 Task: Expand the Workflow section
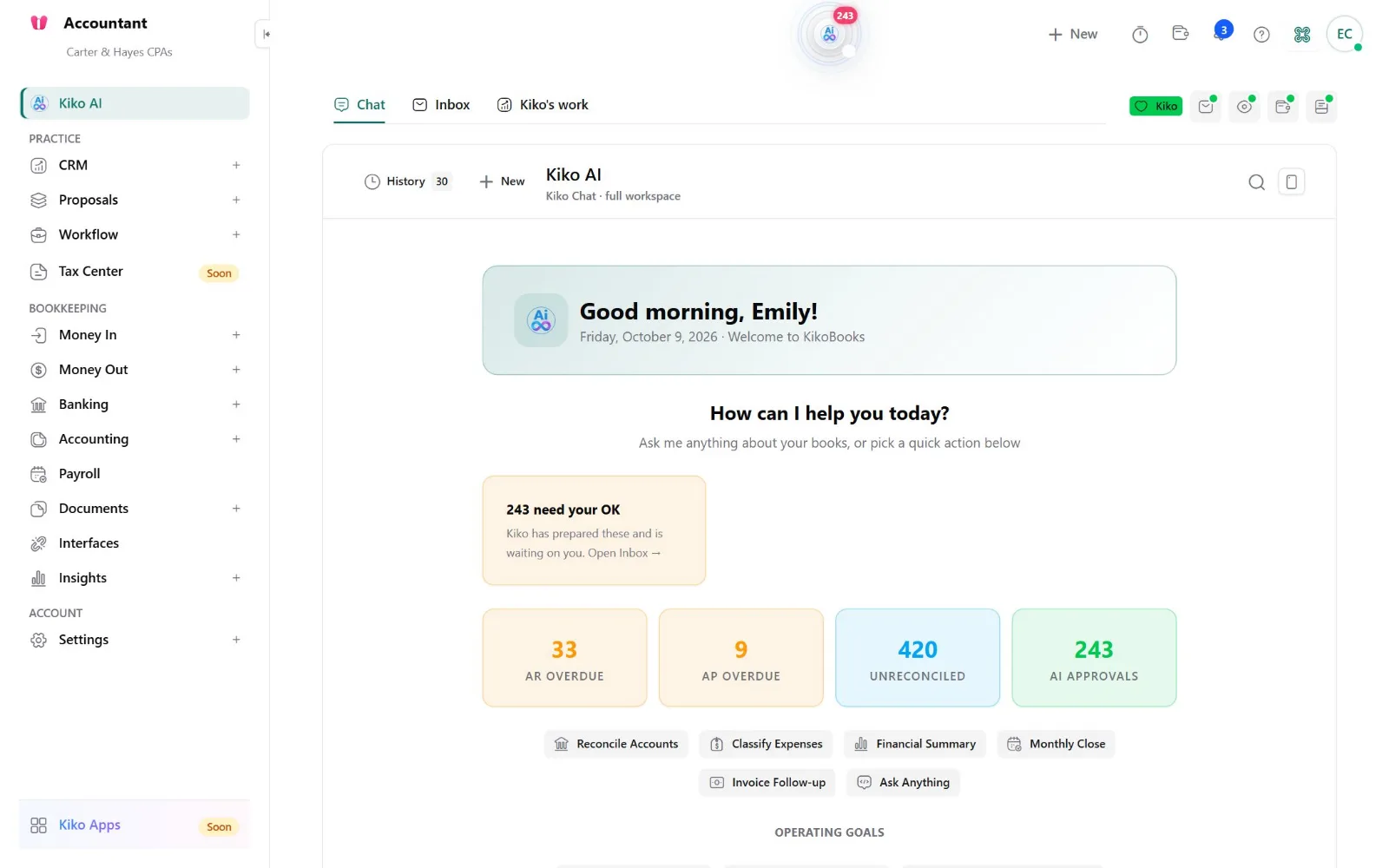[236, 234]
